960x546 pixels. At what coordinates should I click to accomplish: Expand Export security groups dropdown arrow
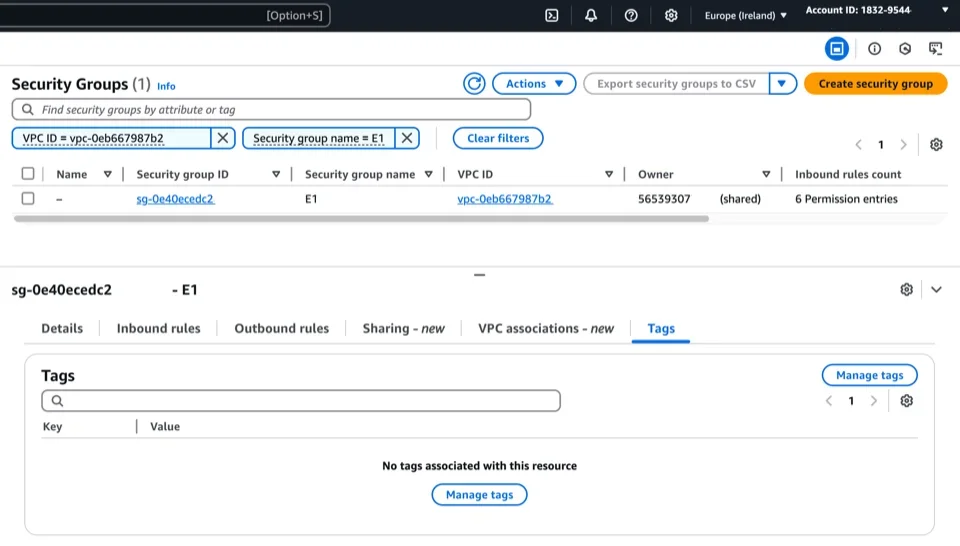coord(782,84)
